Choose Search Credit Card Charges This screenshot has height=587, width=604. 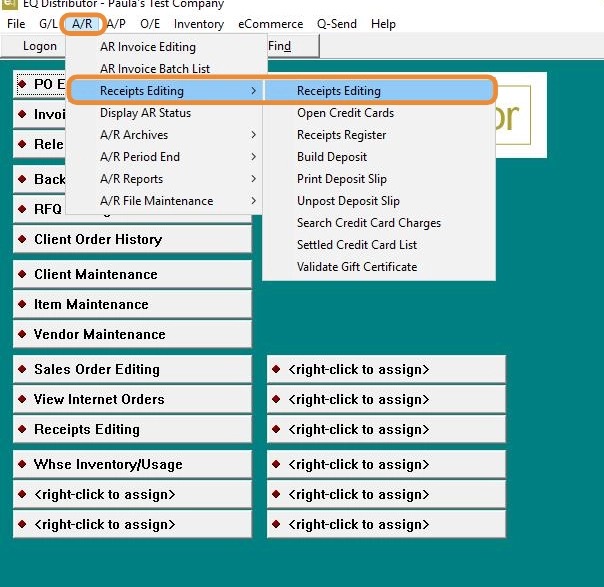click(x=379, y=223)
